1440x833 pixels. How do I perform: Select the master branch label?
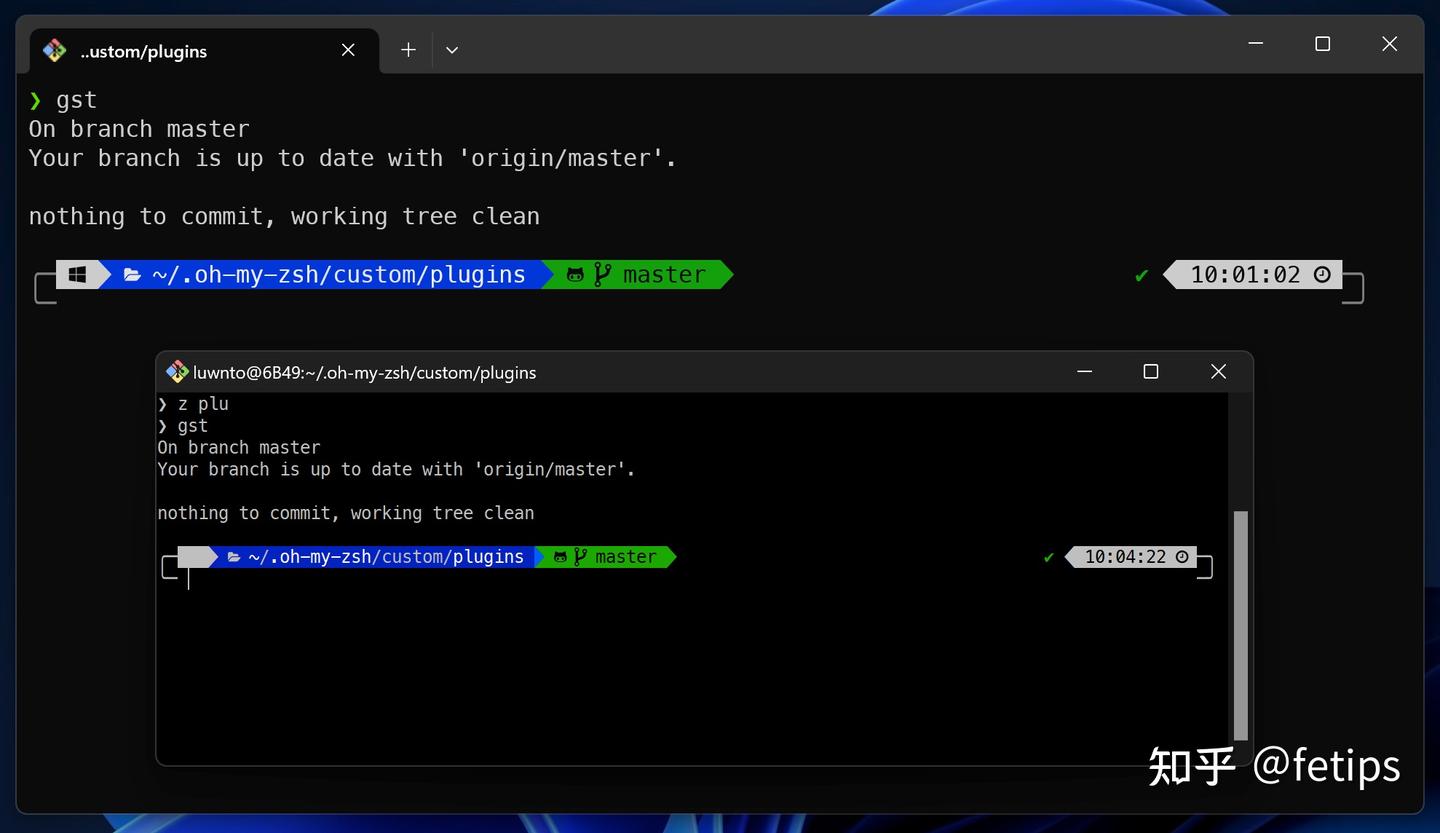(x=662, y=274)
